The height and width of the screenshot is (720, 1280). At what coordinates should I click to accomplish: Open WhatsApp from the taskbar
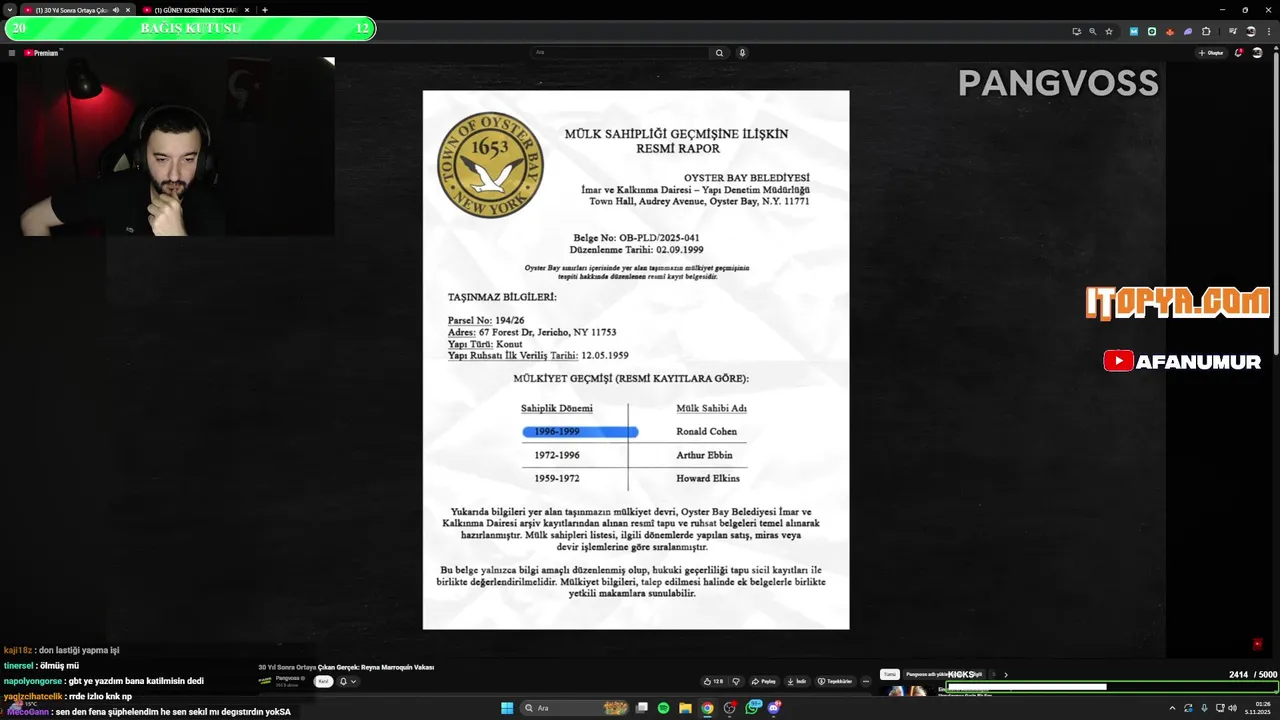click(x=752, y=708)
